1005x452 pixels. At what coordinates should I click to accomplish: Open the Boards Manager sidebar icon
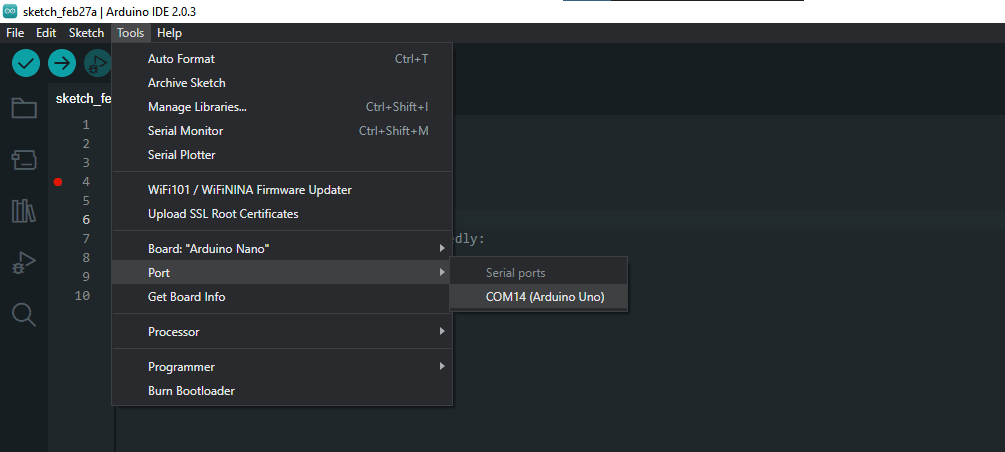coord(24,160)
